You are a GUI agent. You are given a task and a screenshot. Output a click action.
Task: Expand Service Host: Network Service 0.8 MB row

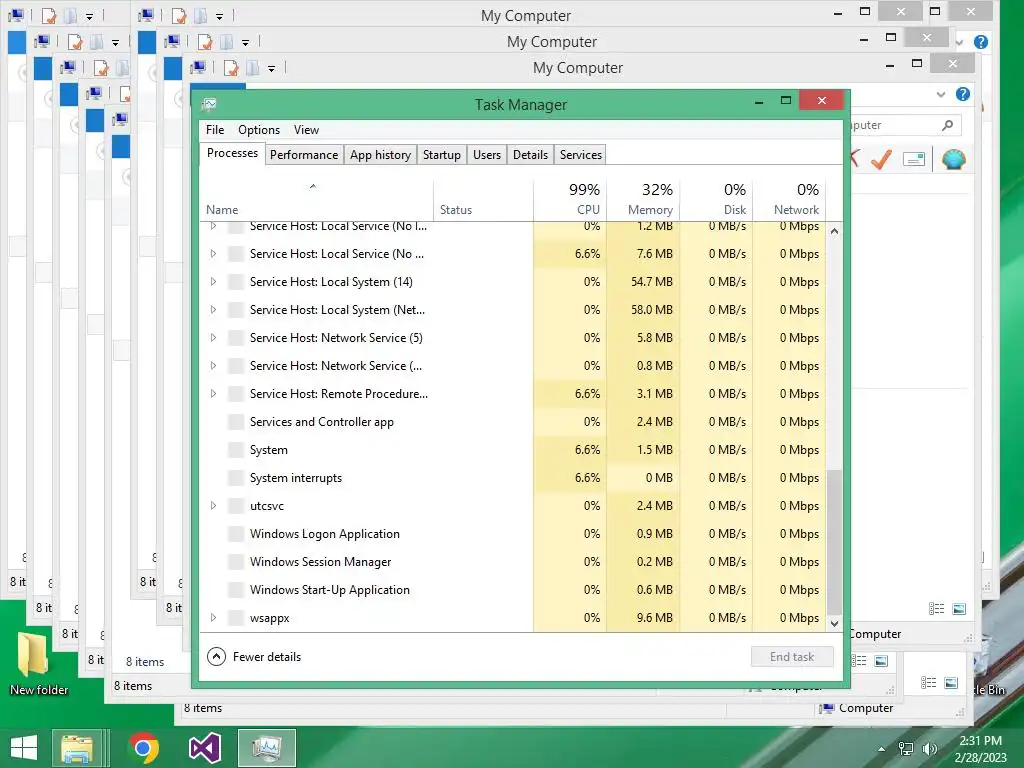[213, 366]
